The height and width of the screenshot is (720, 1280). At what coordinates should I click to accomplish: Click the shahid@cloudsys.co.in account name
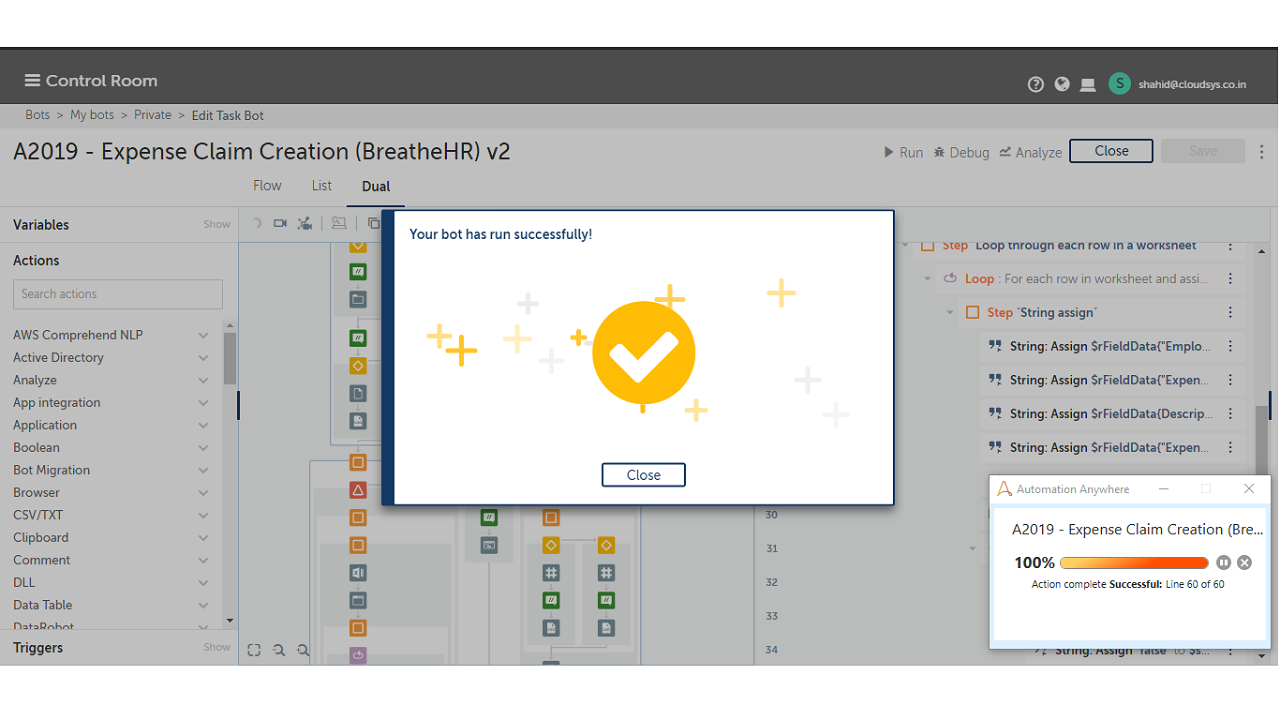click(x=1192, y=85)
